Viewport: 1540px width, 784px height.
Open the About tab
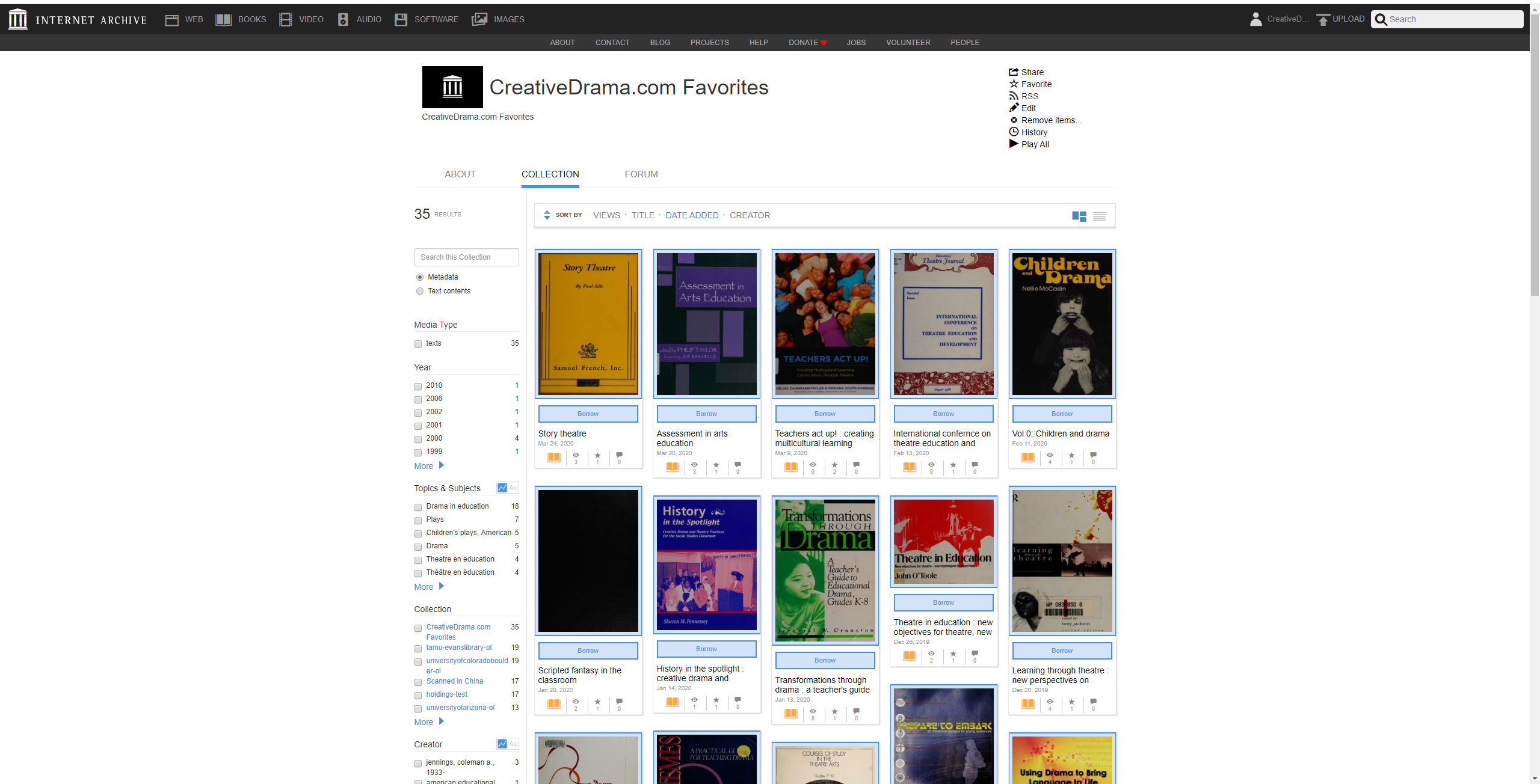point(460,174)
